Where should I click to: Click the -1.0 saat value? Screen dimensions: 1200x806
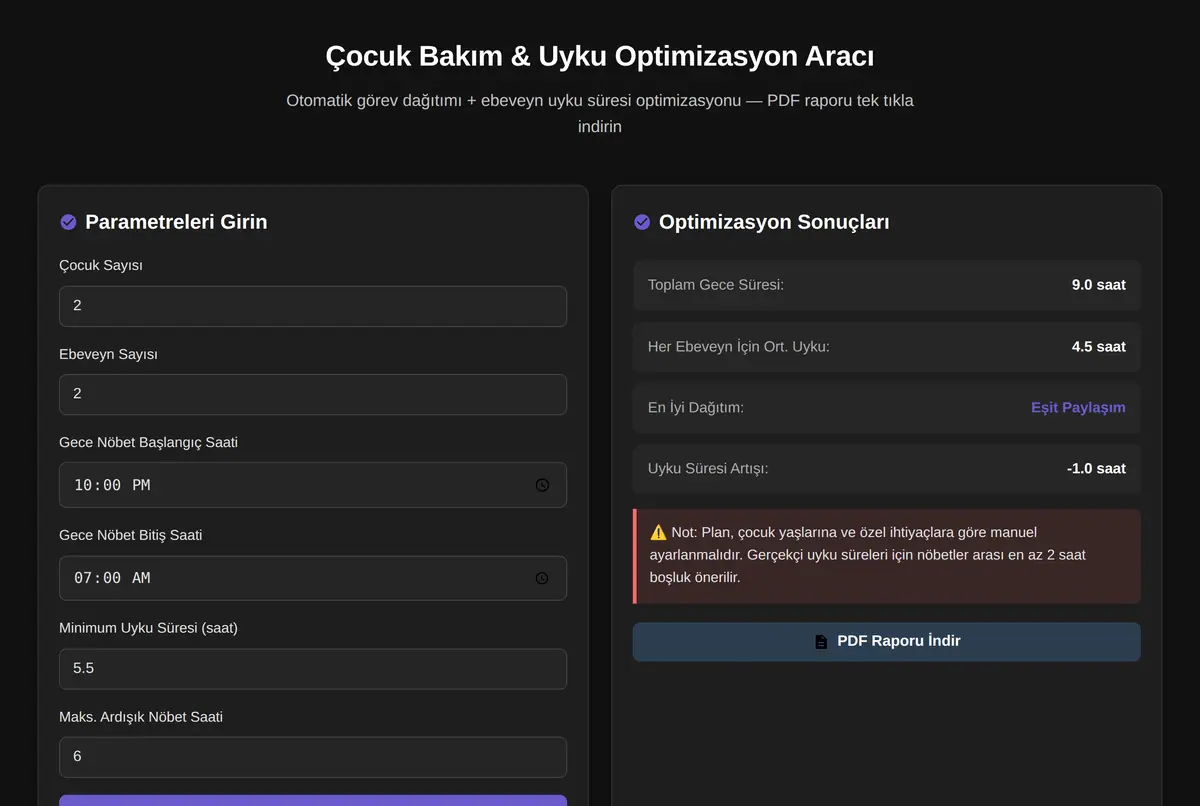point(1096,469)
